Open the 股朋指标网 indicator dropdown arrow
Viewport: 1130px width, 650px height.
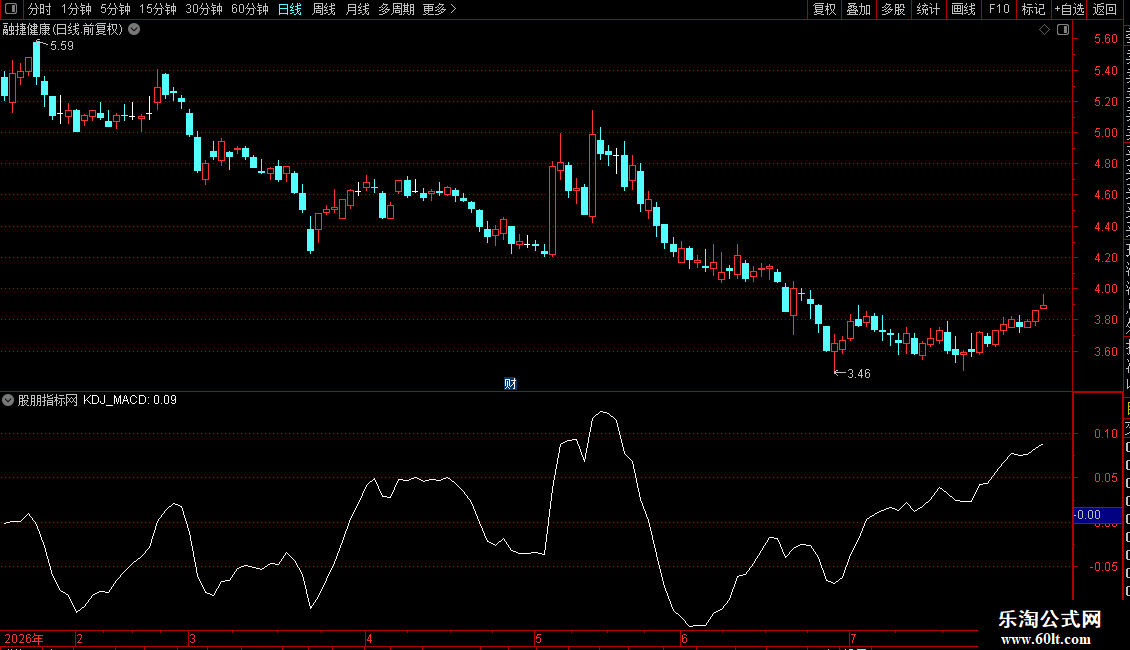tap(8, 400)
